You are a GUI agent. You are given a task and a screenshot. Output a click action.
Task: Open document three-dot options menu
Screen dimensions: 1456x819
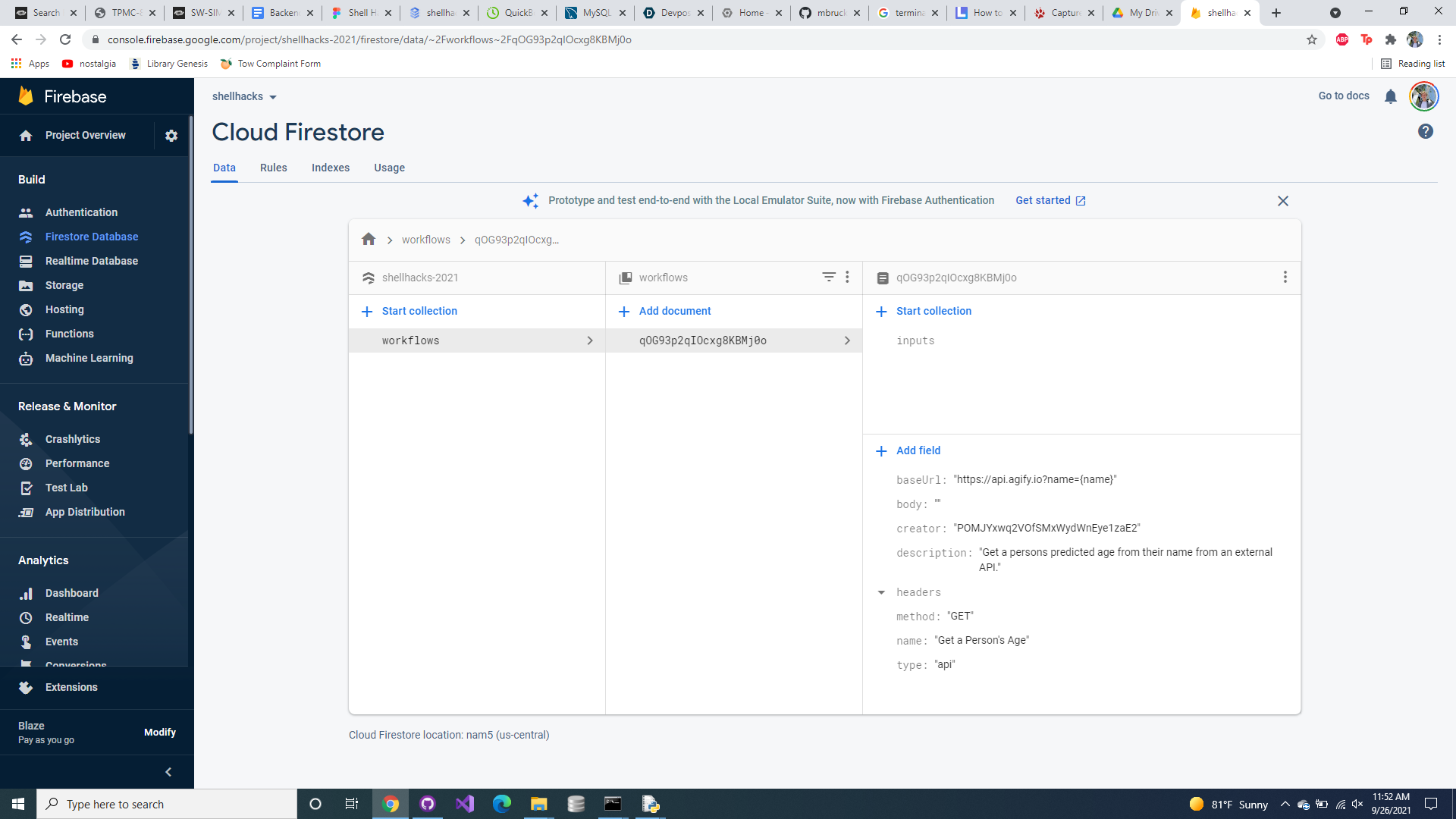coord(1285,278)
